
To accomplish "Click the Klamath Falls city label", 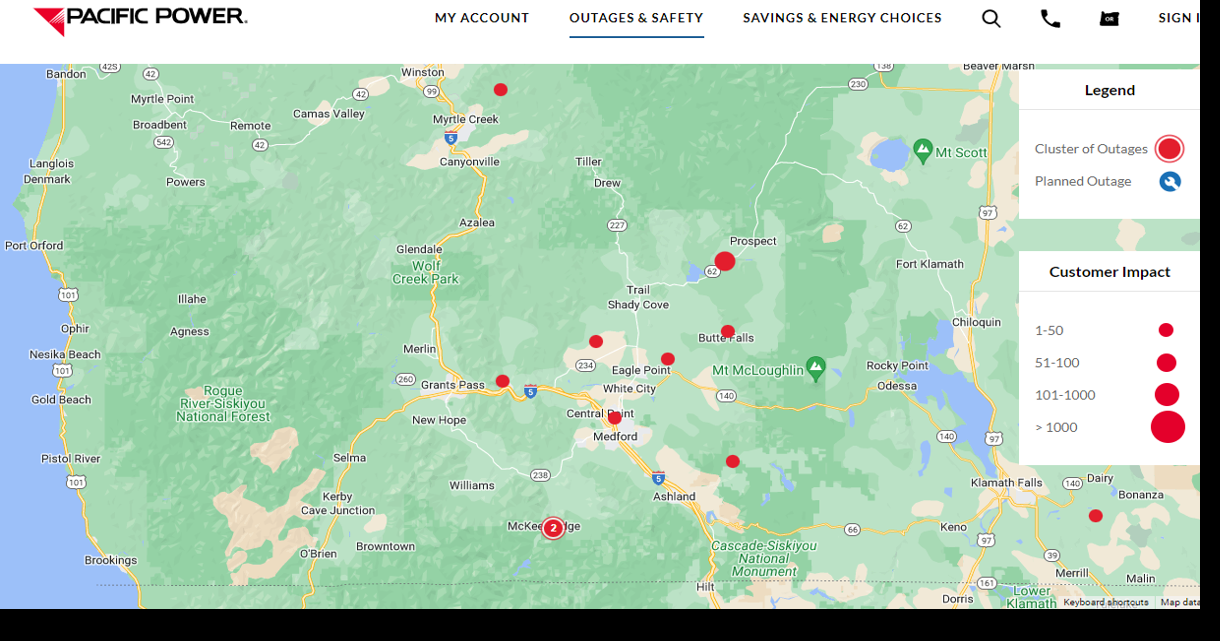I will pyautogui.click(x=1007, y=482).
